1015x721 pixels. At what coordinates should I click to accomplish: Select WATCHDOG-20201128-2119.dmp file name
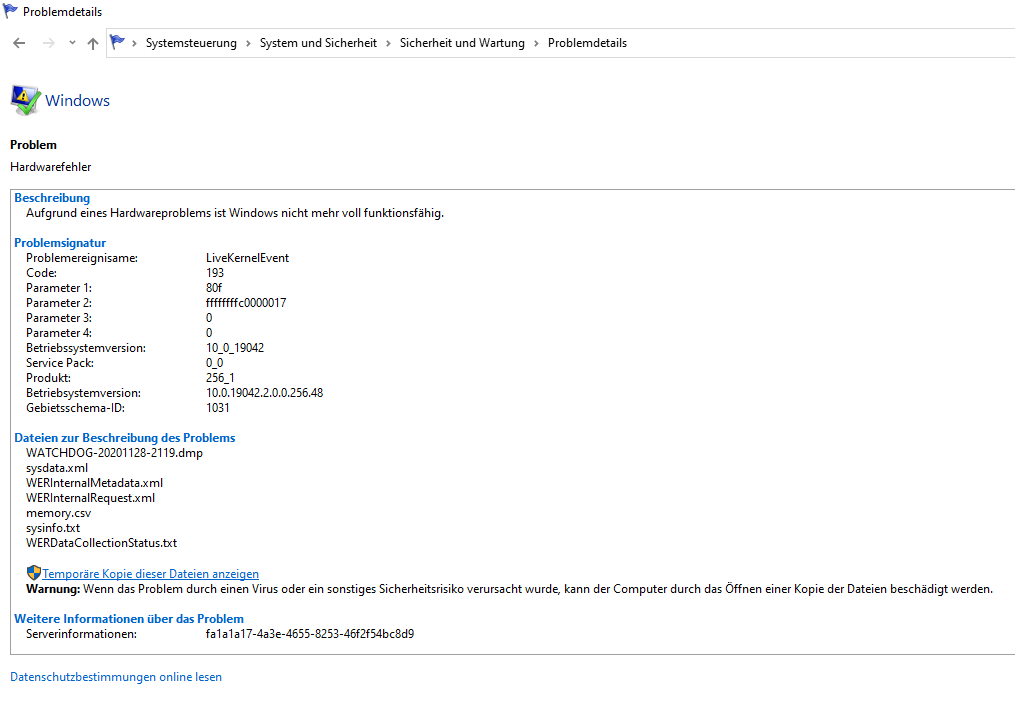click(115, 453)
